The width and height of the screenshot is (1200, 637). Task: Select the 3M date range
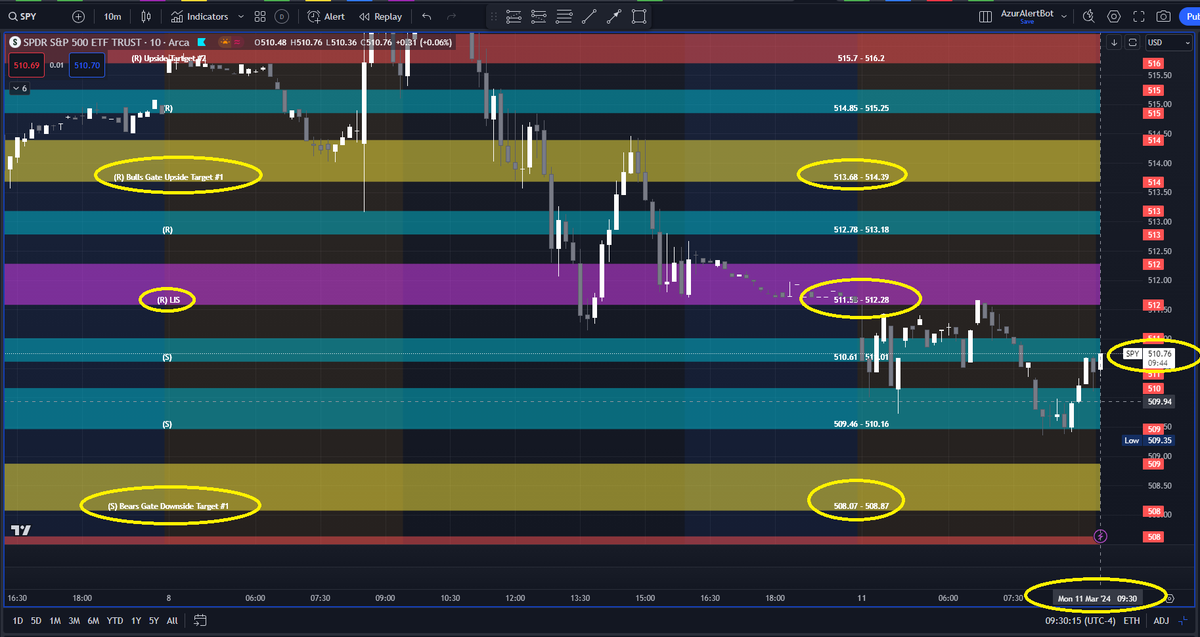tap(75, 620)
